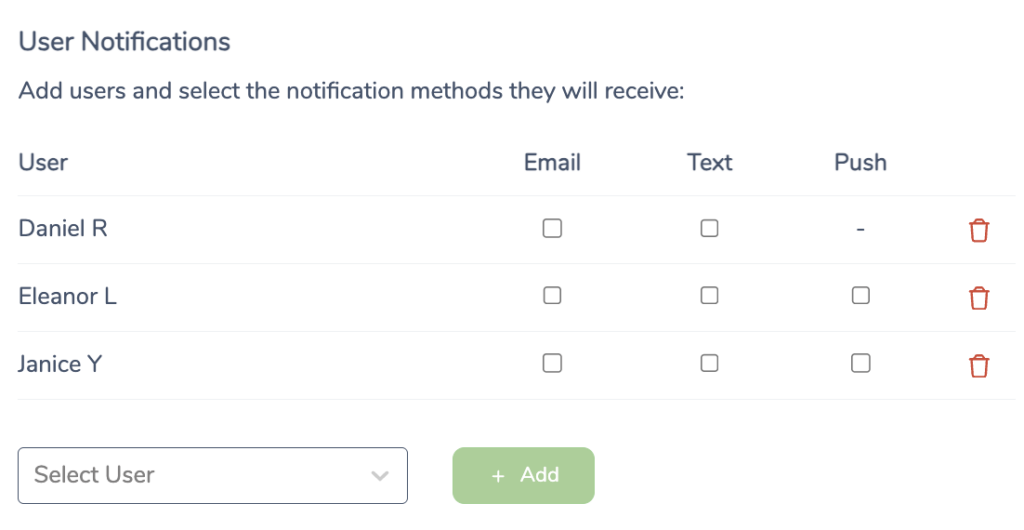Image resolution: width=1024 pixels, height=530 pixels.
Task: Check Janice Y's Email checkbox
Action: click(552, 363)
